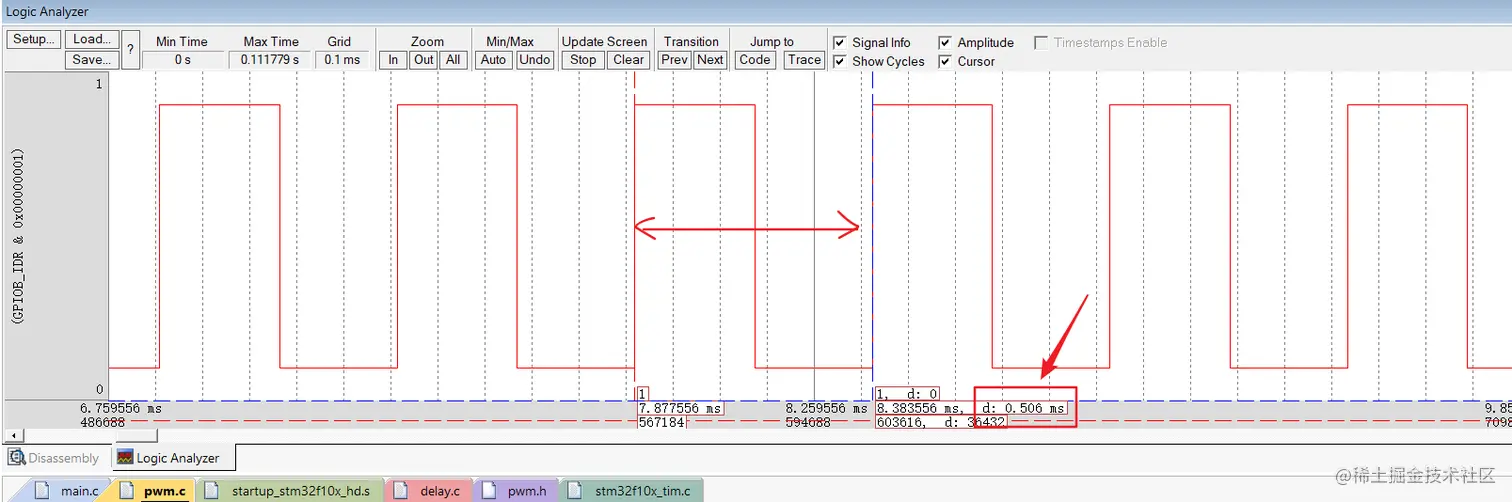Click the Min Time value 0 s

182,60
